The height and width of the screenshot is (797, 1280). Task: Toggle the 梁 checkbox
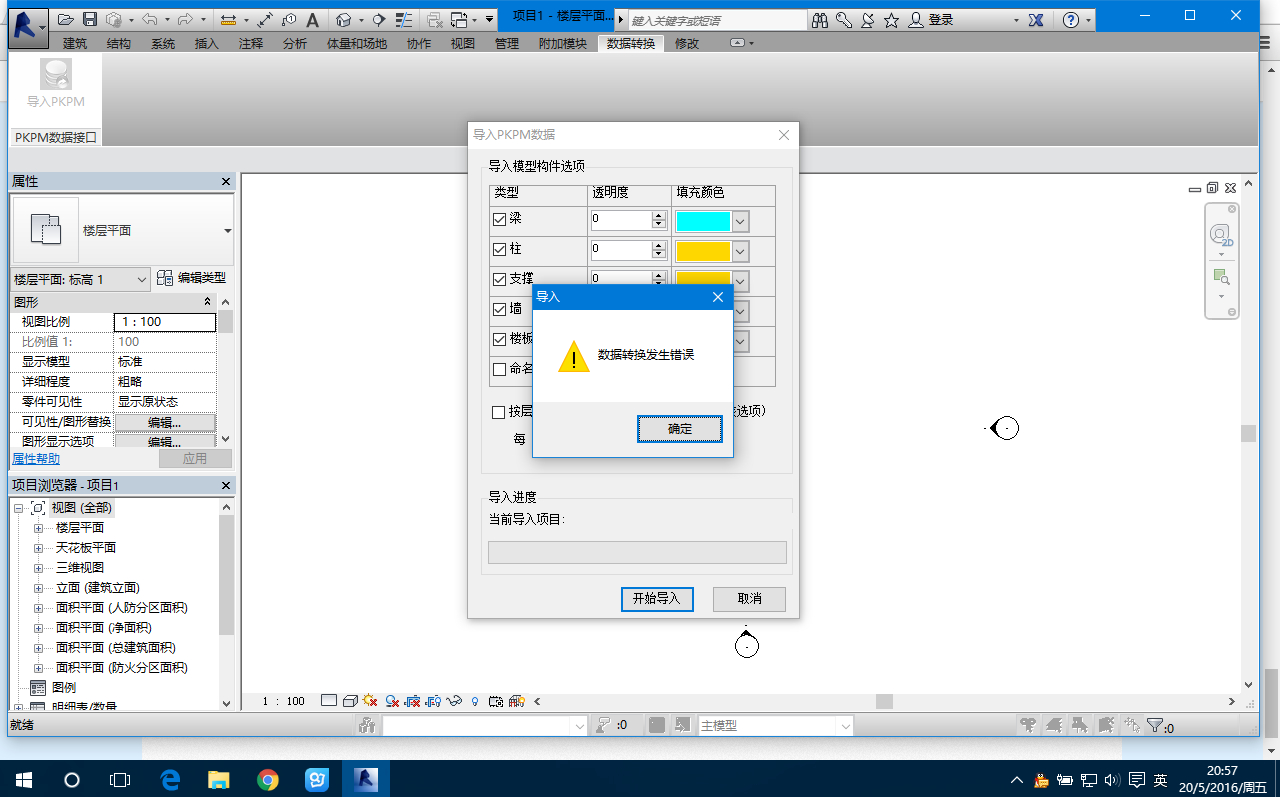coord(500,219)
